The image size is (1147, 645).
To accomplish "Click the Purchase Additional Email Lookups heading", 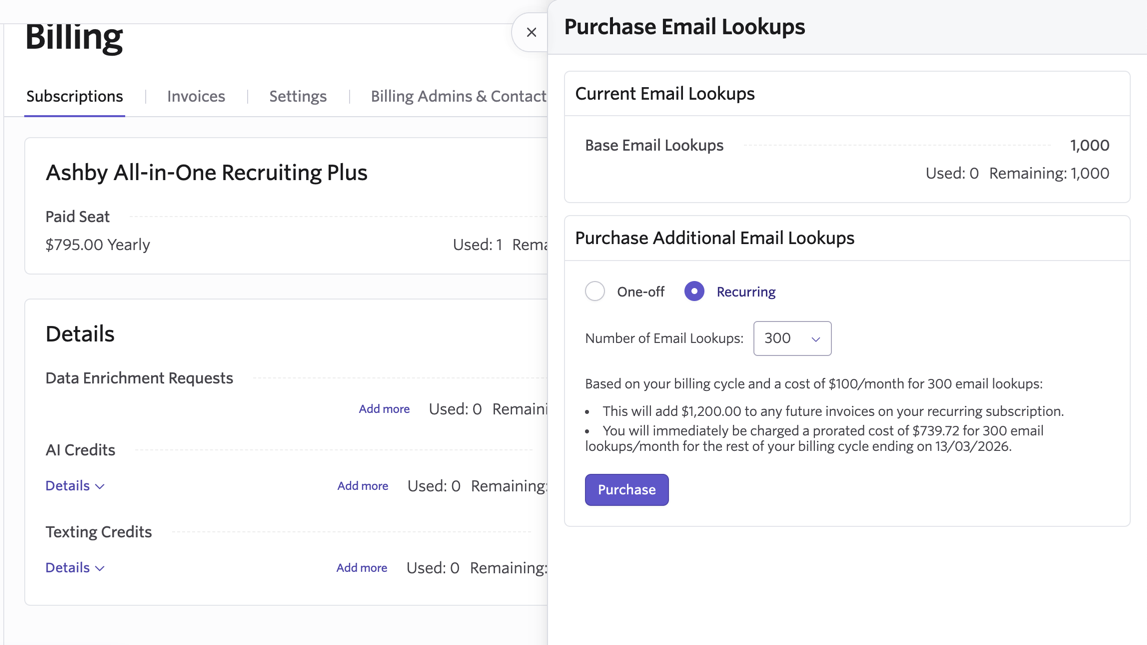I will click(x=715, y=238).
